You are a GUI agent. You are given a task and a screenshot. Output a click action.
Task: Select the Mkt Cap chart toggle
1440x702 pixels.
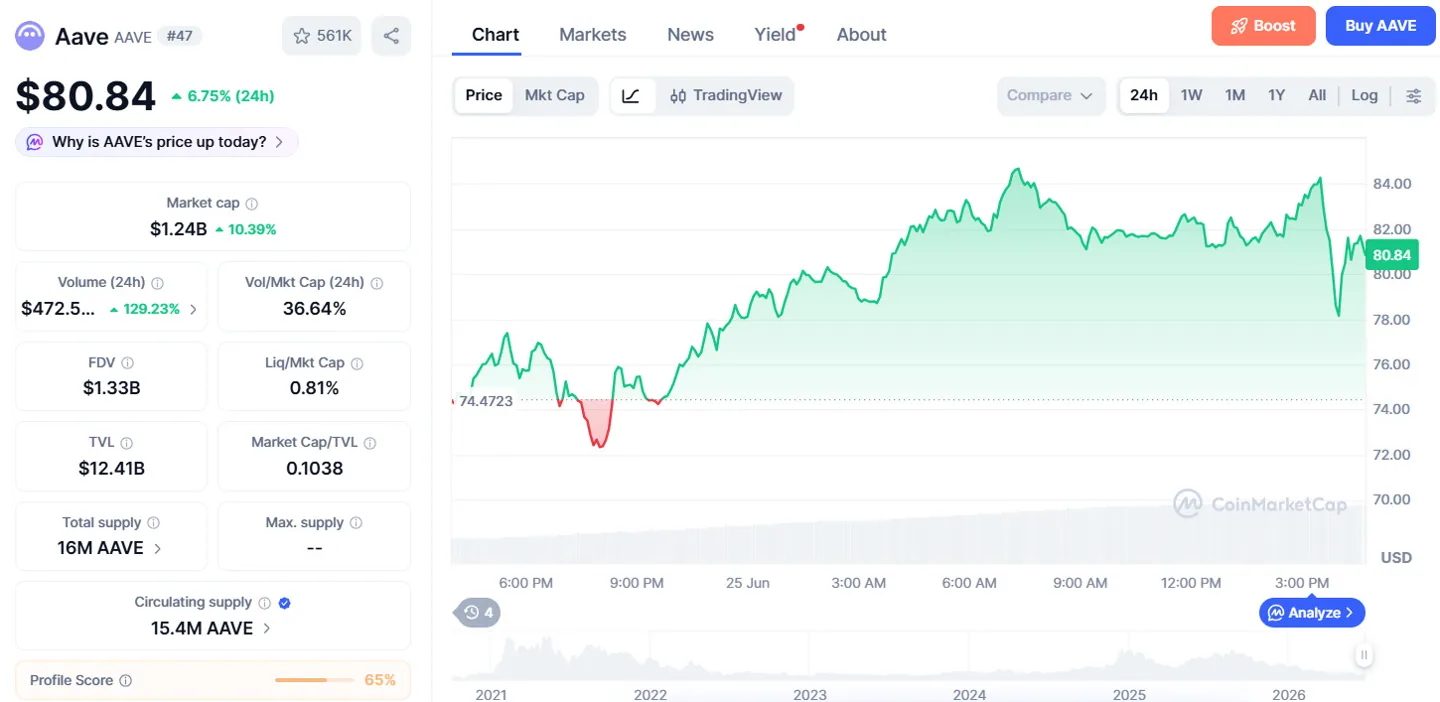(x=555, y=95)
